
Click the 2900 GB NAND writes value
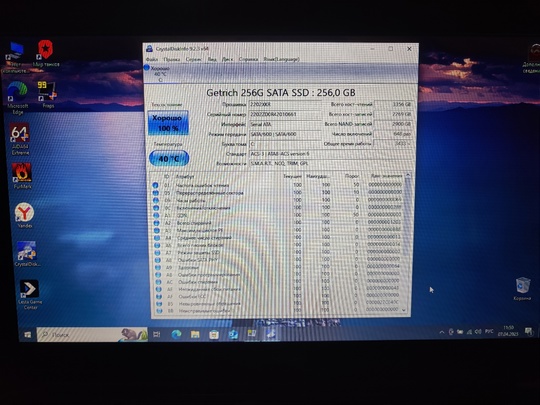click(393, 124)
